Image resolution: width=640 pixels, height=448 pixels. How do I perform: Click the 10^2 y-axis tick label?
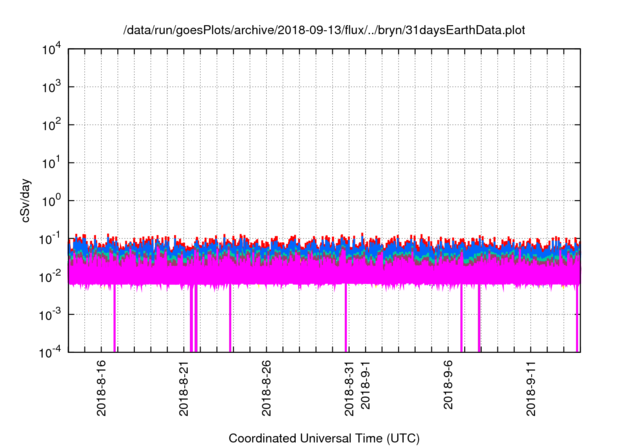point(52,125)
